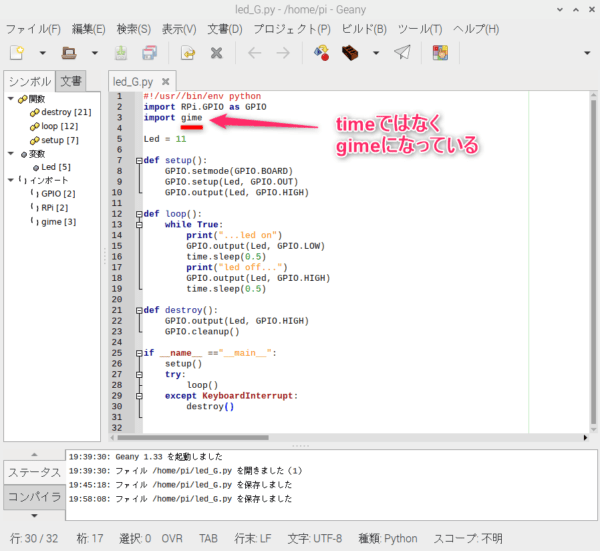Select RPi [2] import symbol
Image resolution: width=600 pixels, height=551 pixels.
click(x=50, y=208)
